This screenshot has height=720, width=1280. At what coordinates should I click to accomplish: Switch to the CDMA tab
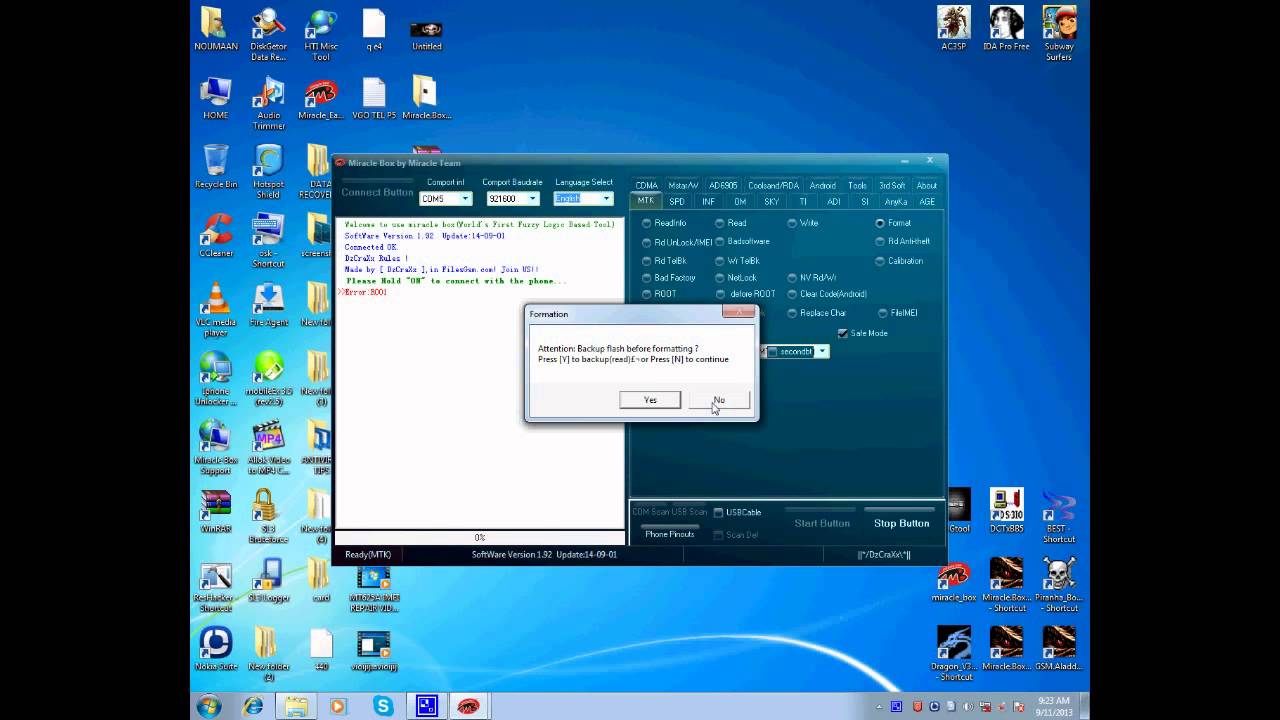click(646, 185)
